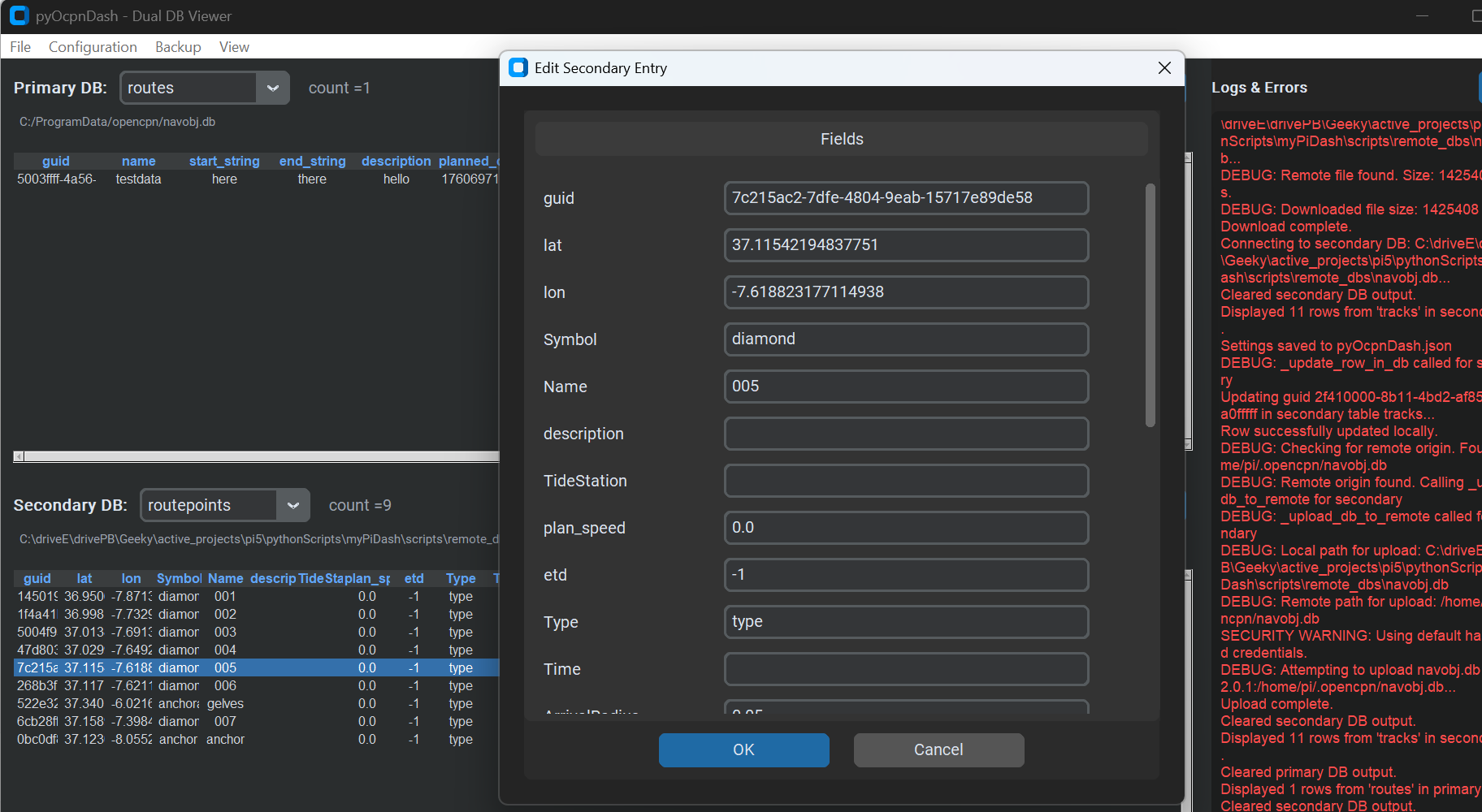Click the secondary table Type column header
This screenshot has width=1482, height=812.
click(x=461, y=578)
